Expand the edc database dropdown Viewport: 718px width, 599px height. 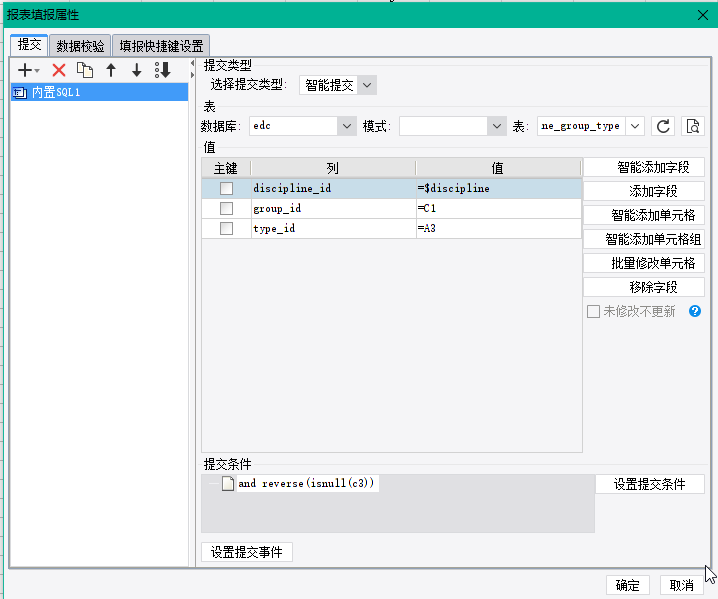[x=303, y=126]
